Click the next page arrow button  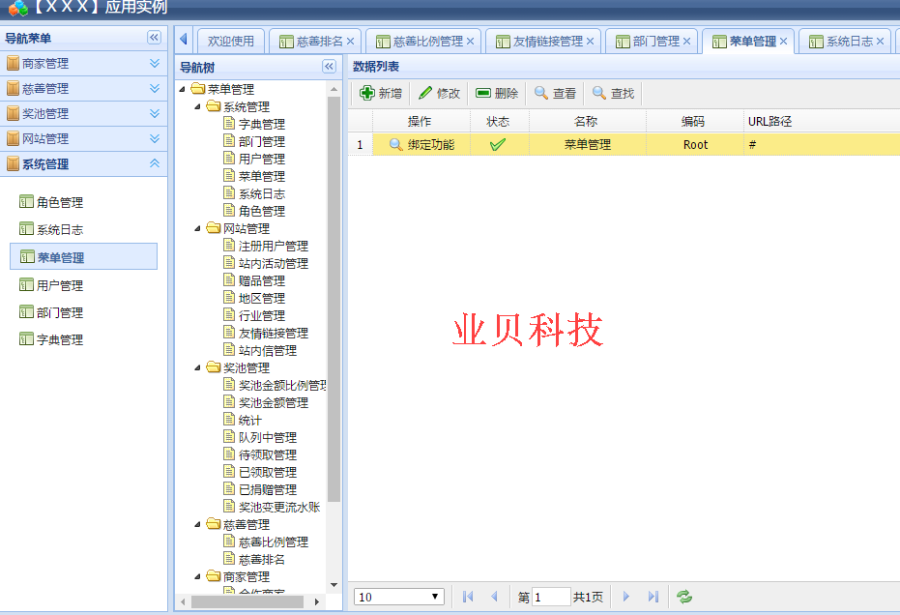[625, 596]
